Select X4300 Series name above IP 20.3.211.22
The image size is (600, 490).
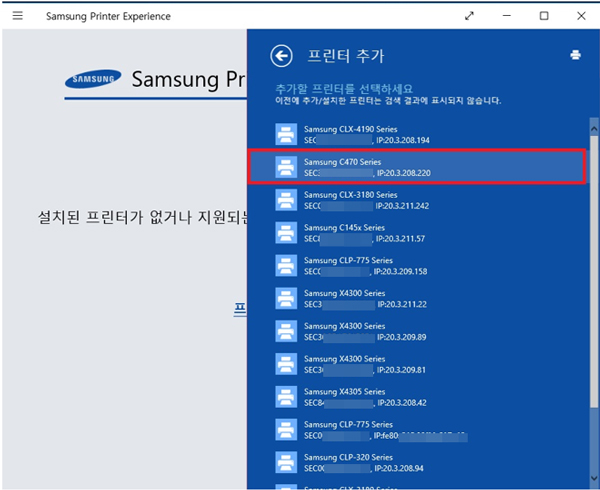click(x=344, y=293)
